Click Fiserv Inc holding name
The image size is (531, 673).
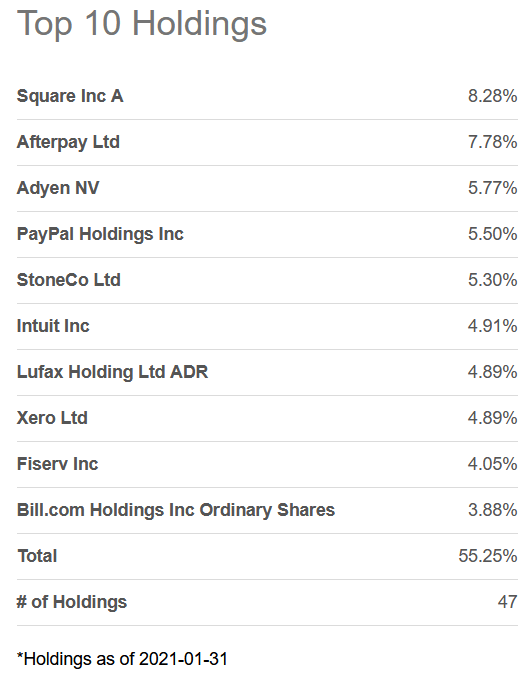point(58,464)
